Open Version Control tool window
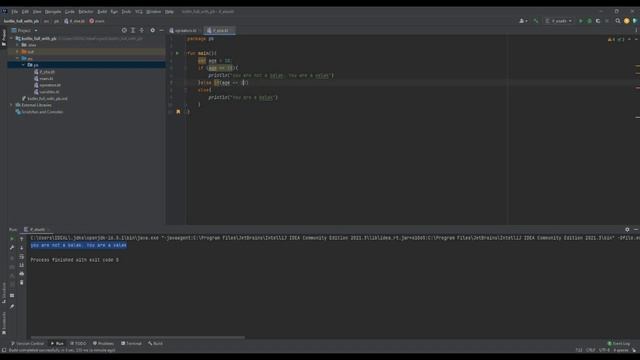Image resolution: width=640 pixels, height=360 pixels. point(27,344)
